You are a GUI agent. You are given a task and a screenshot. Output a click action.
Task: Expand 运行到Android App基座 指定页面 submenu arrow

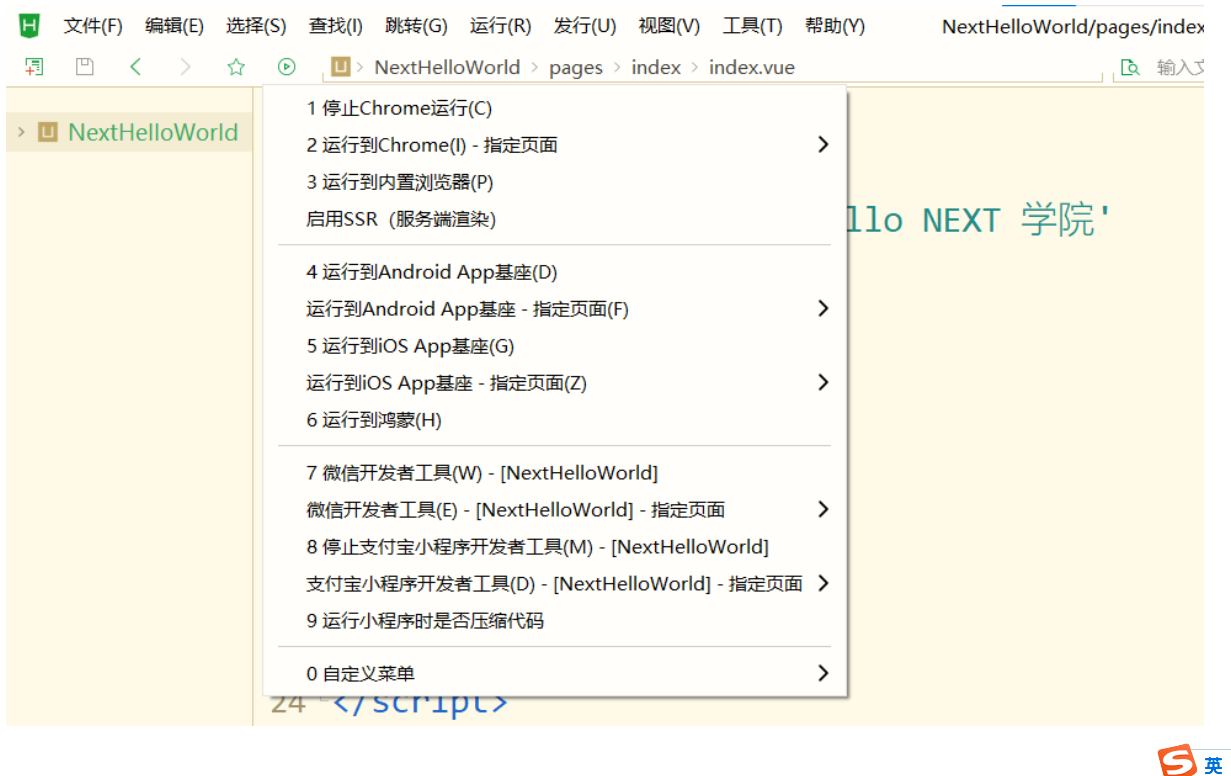(x=823, y=308)
